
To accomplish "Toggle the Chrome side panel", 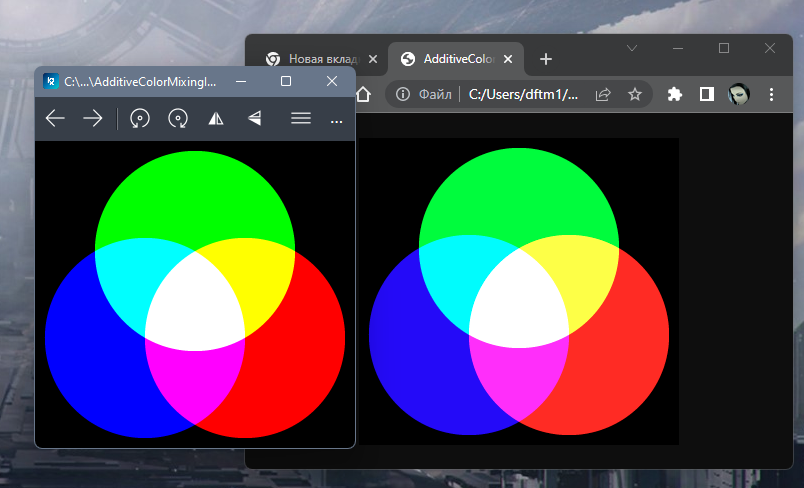I will click(x=706, y=95).
